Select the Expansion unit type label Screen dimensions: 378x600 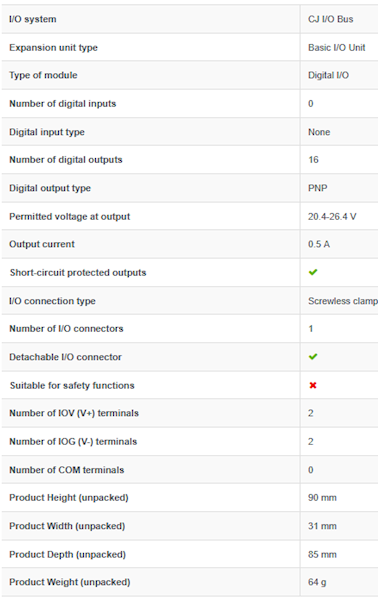pos(54,48)
